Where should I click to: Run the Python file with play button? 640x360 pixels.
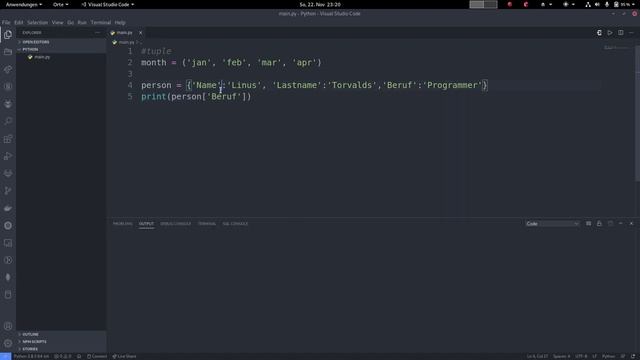point(610,33)
